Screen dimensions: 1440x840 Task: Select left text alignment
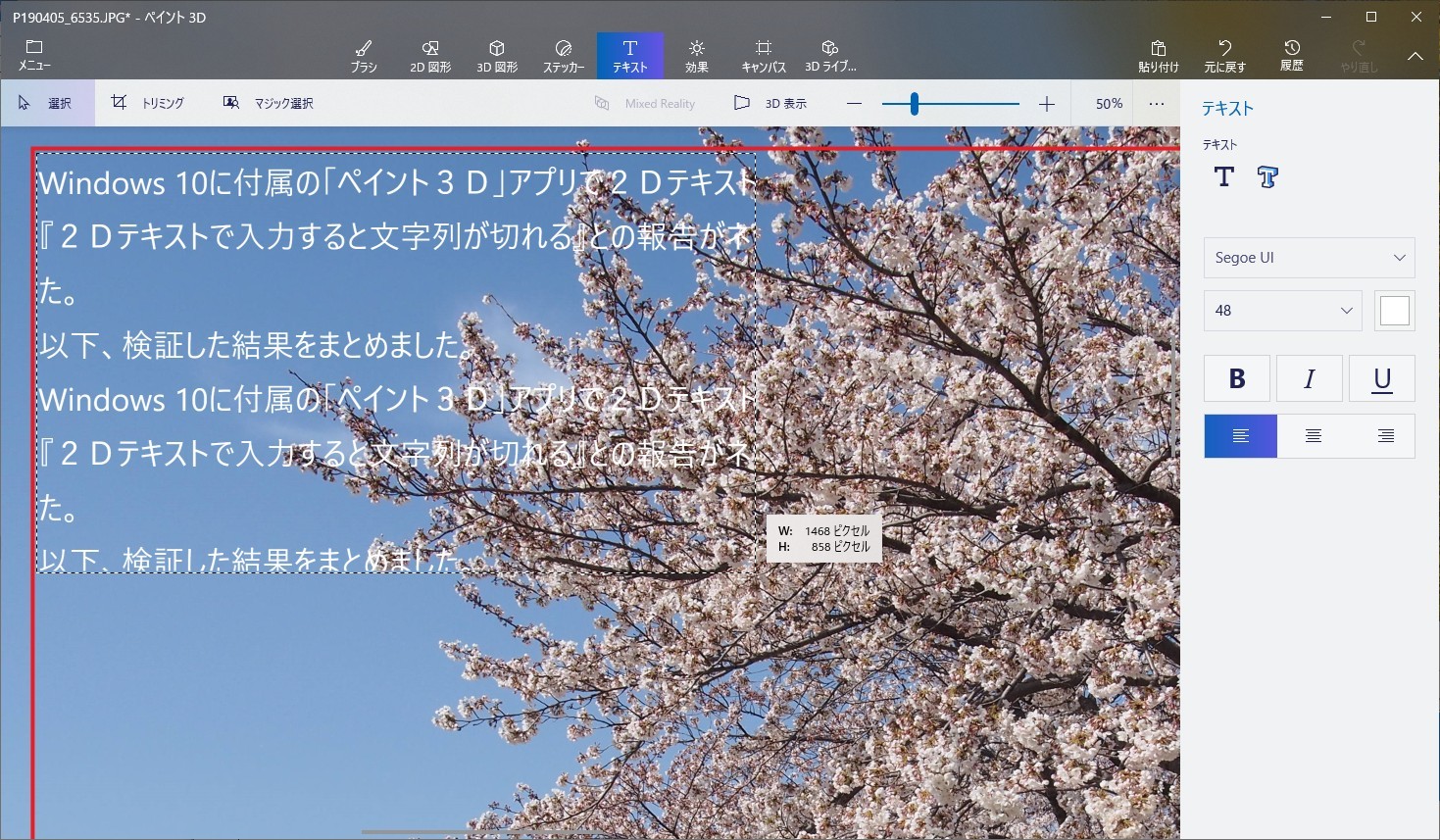1240,436
